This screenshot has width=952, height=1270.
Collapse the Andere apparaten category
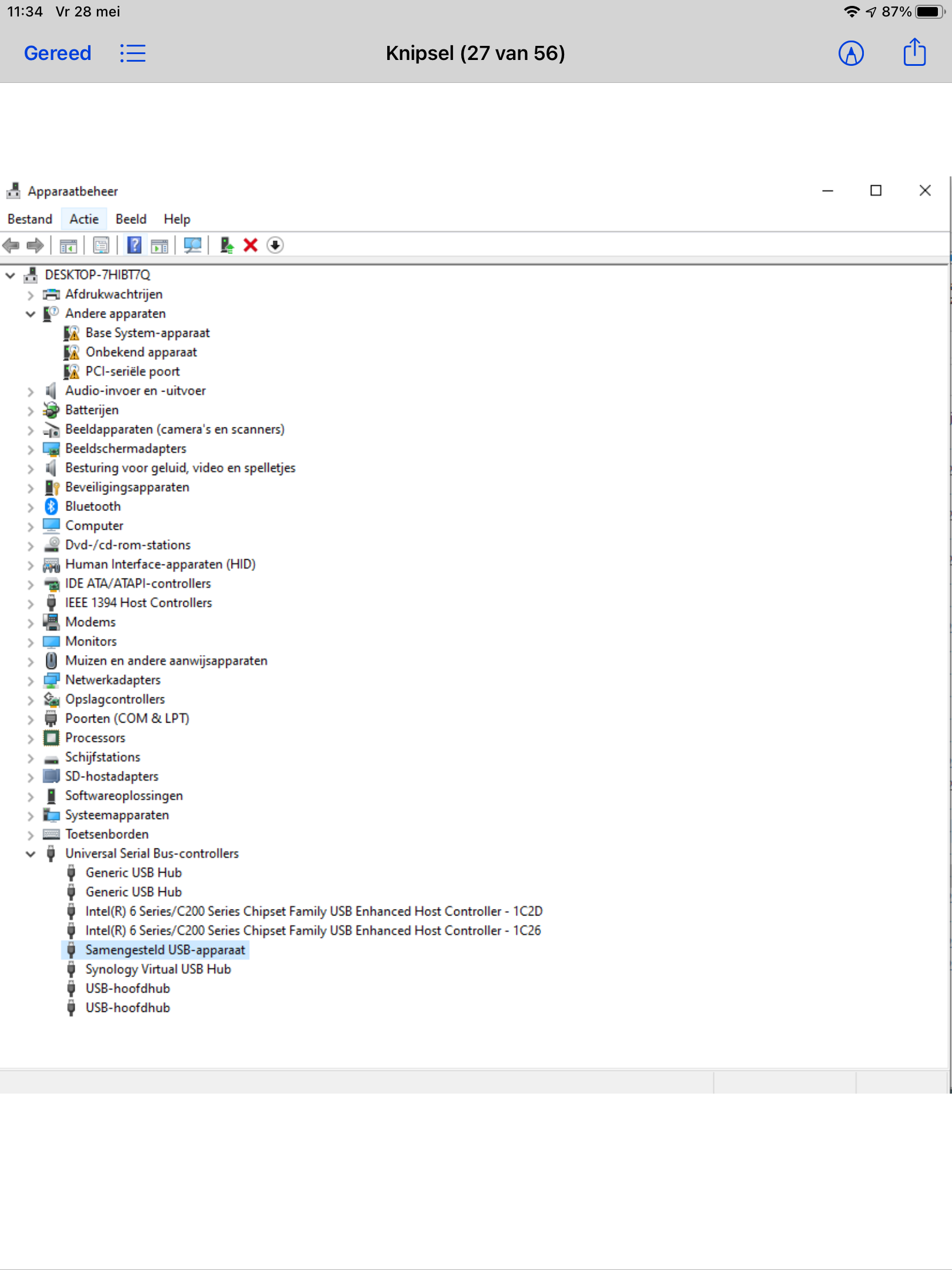31,313
